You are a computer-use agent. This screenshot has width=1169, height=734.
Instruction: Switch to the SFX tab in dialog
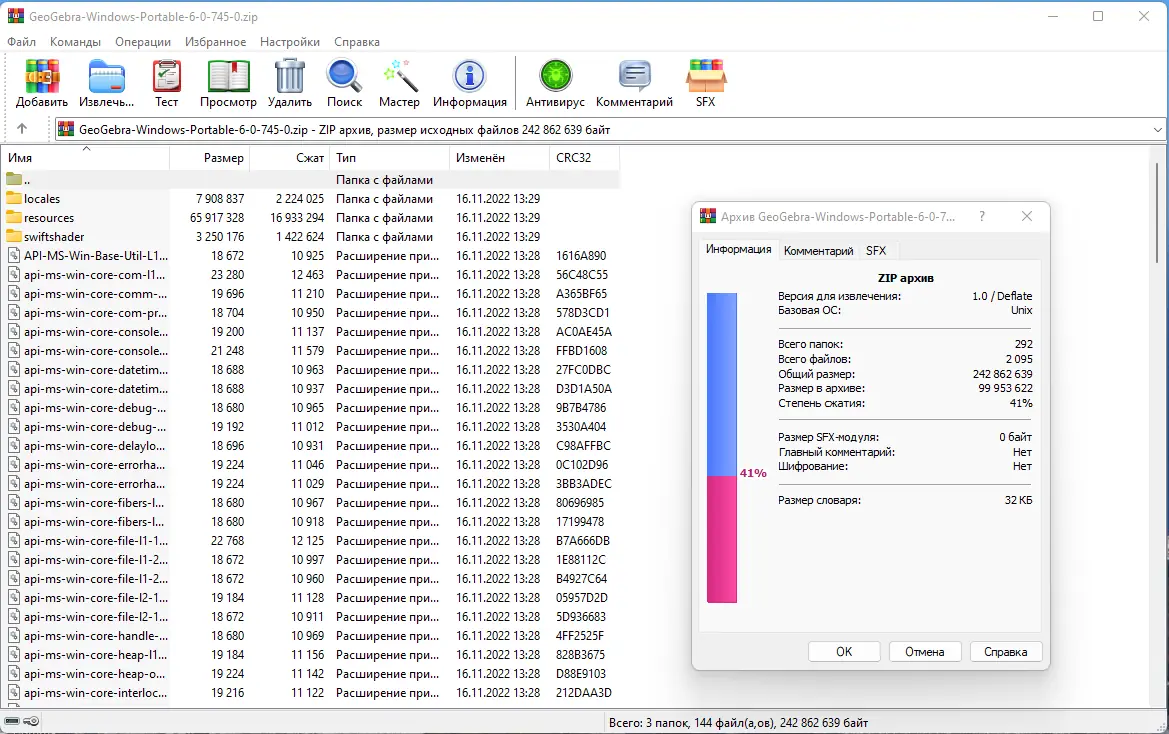[x=876, y=251]
